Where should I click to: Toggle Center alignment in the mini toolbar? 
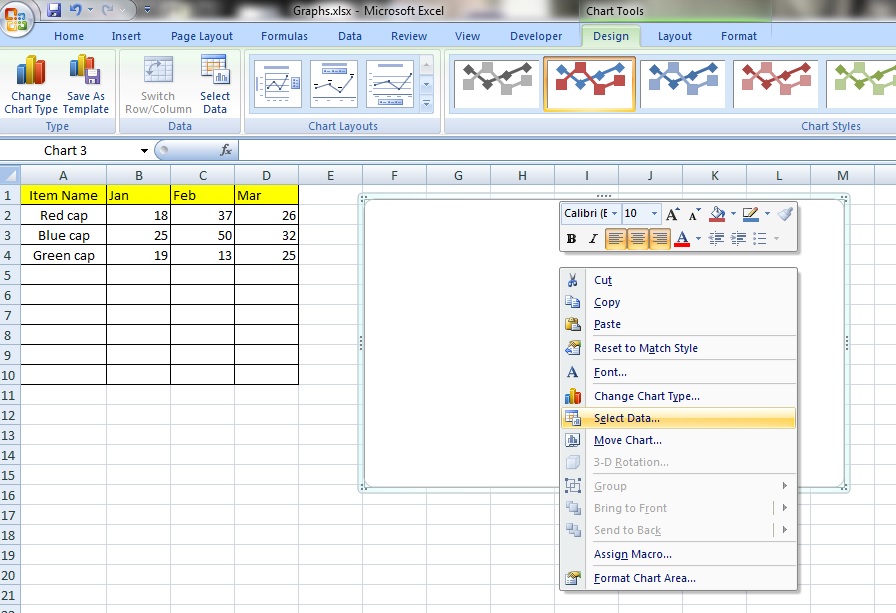click(637, 239)
